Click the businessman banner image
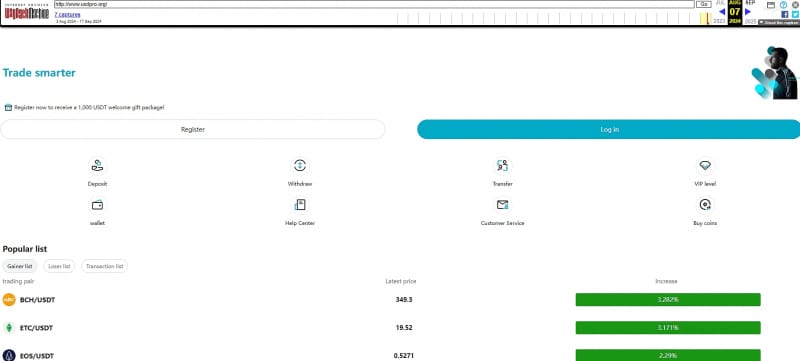This screenshot has height=361, width=800. click(x=774, y=73)
